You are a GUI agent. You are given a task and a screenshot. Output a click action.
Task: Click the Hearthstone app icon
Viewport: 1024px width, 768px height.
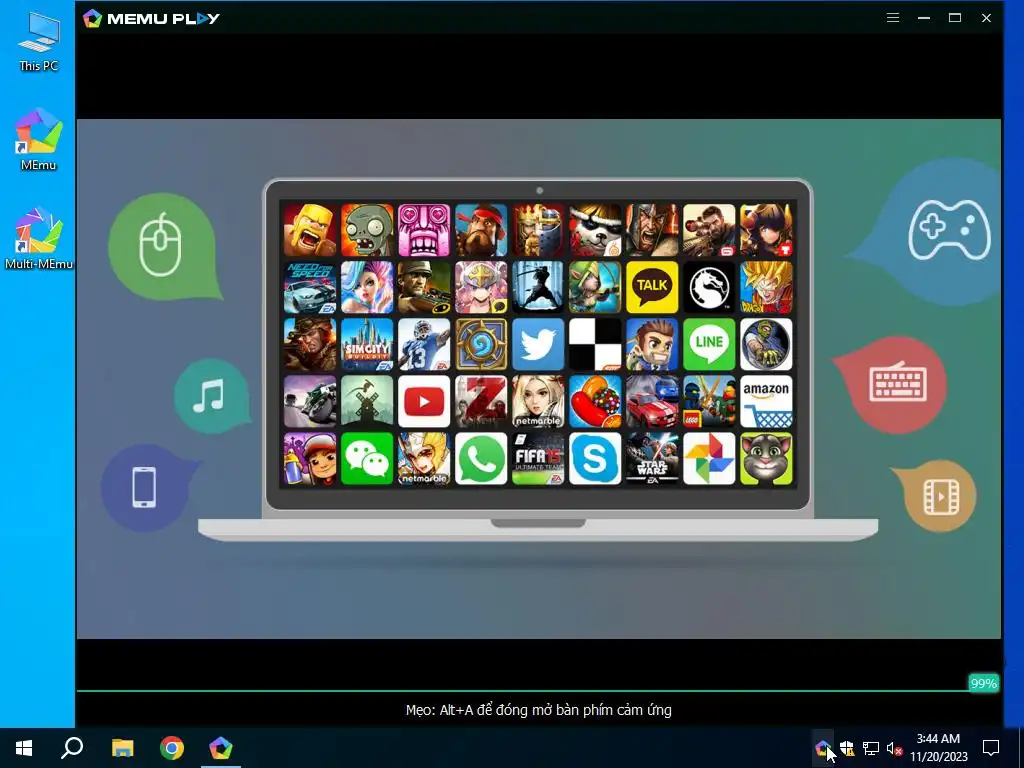pyautogui.click(x=481, y=344)
